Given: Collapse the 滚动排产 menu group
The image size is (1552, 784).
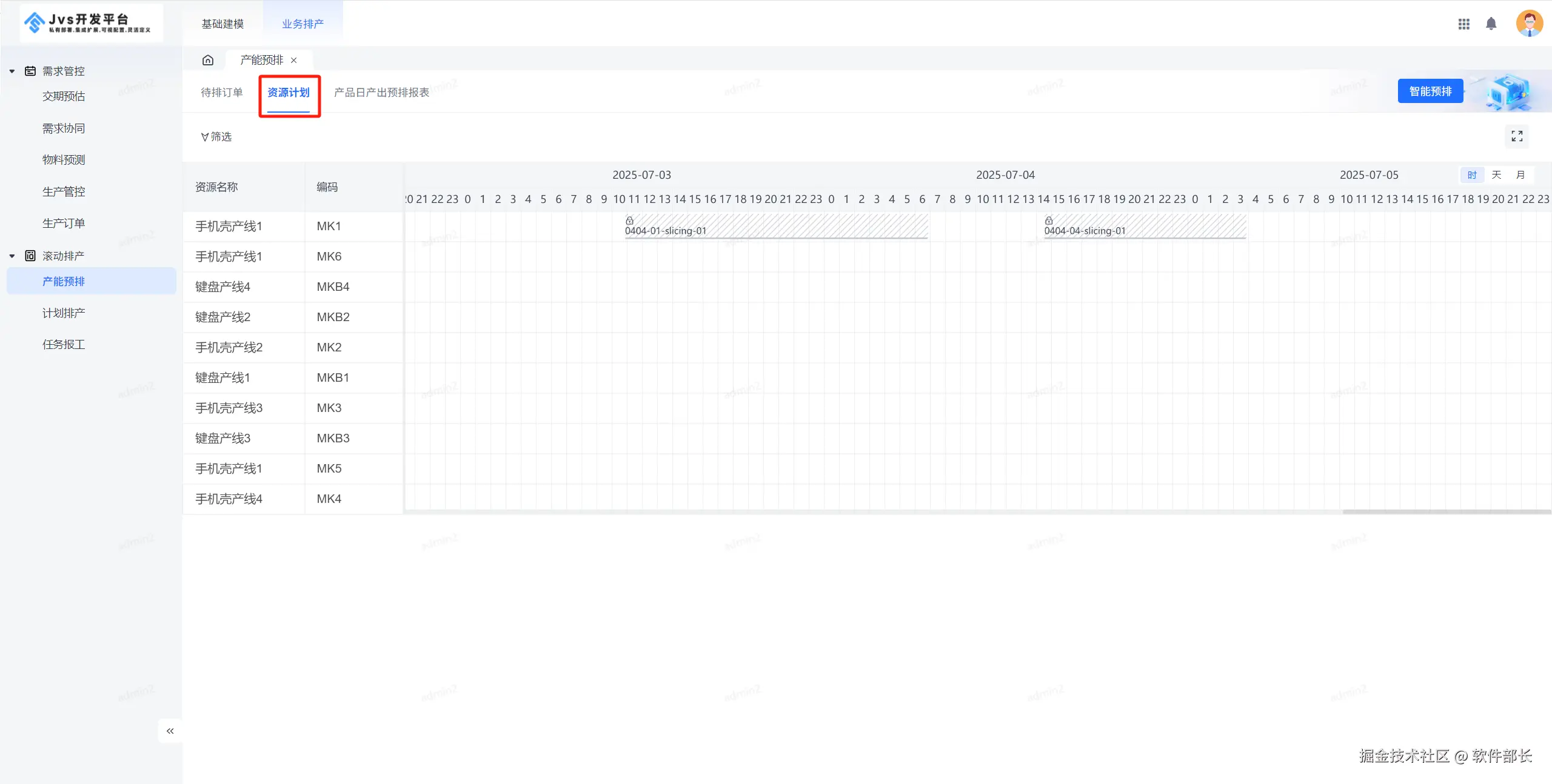Looking at the screenshot, I should tap(12, 256).
